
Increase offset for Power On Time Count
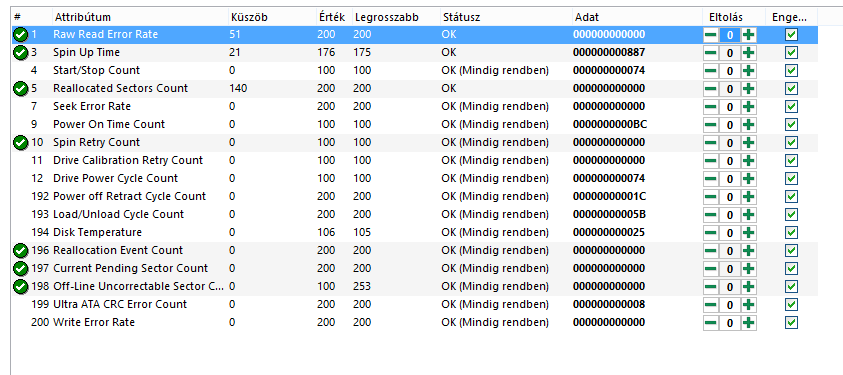point(748,125)
